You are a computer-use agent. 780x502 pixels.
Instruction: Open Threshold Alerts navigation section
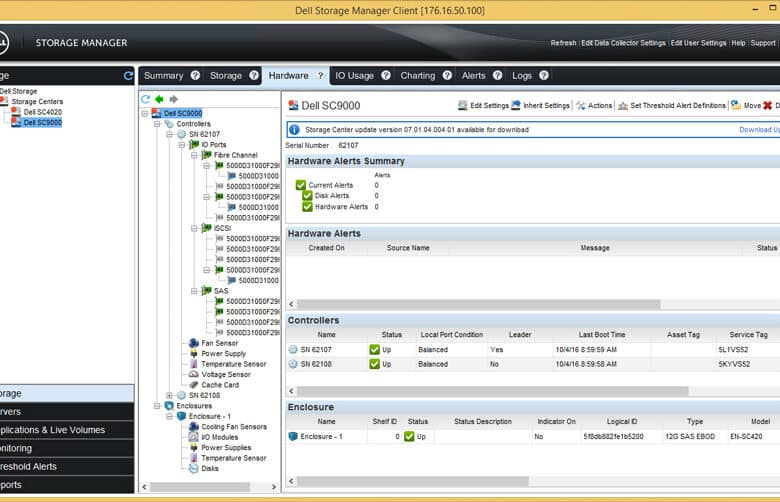pos(67,467)
